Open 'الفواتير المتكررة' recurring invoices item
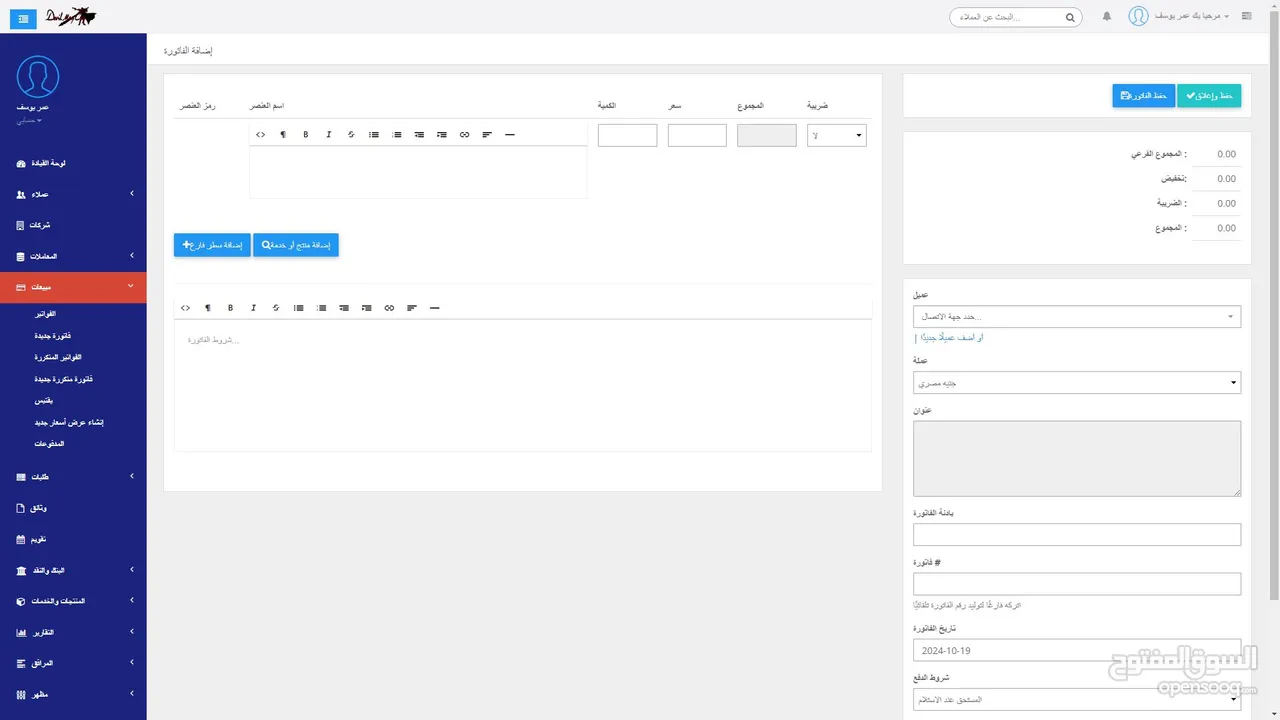 tap(58, 357)
